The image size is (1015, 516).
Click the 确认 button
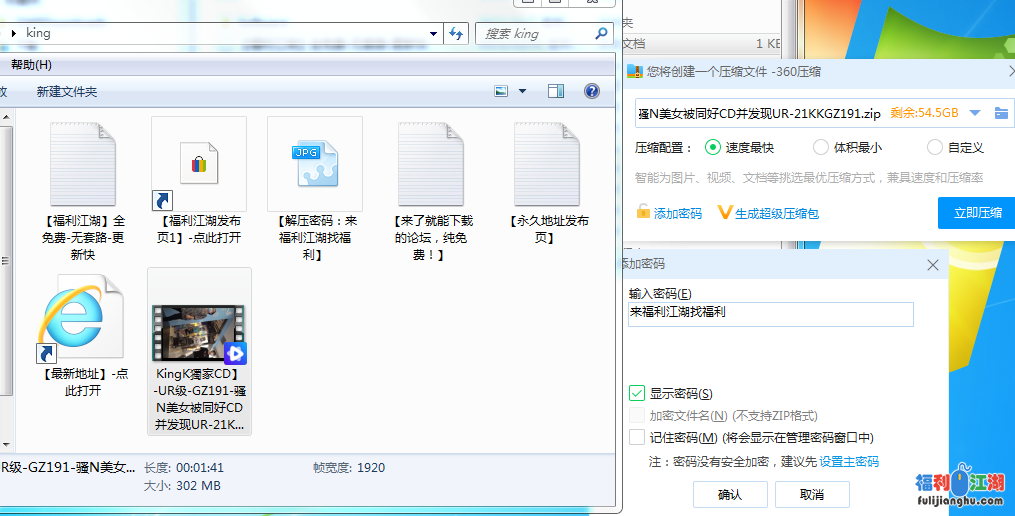730,495
